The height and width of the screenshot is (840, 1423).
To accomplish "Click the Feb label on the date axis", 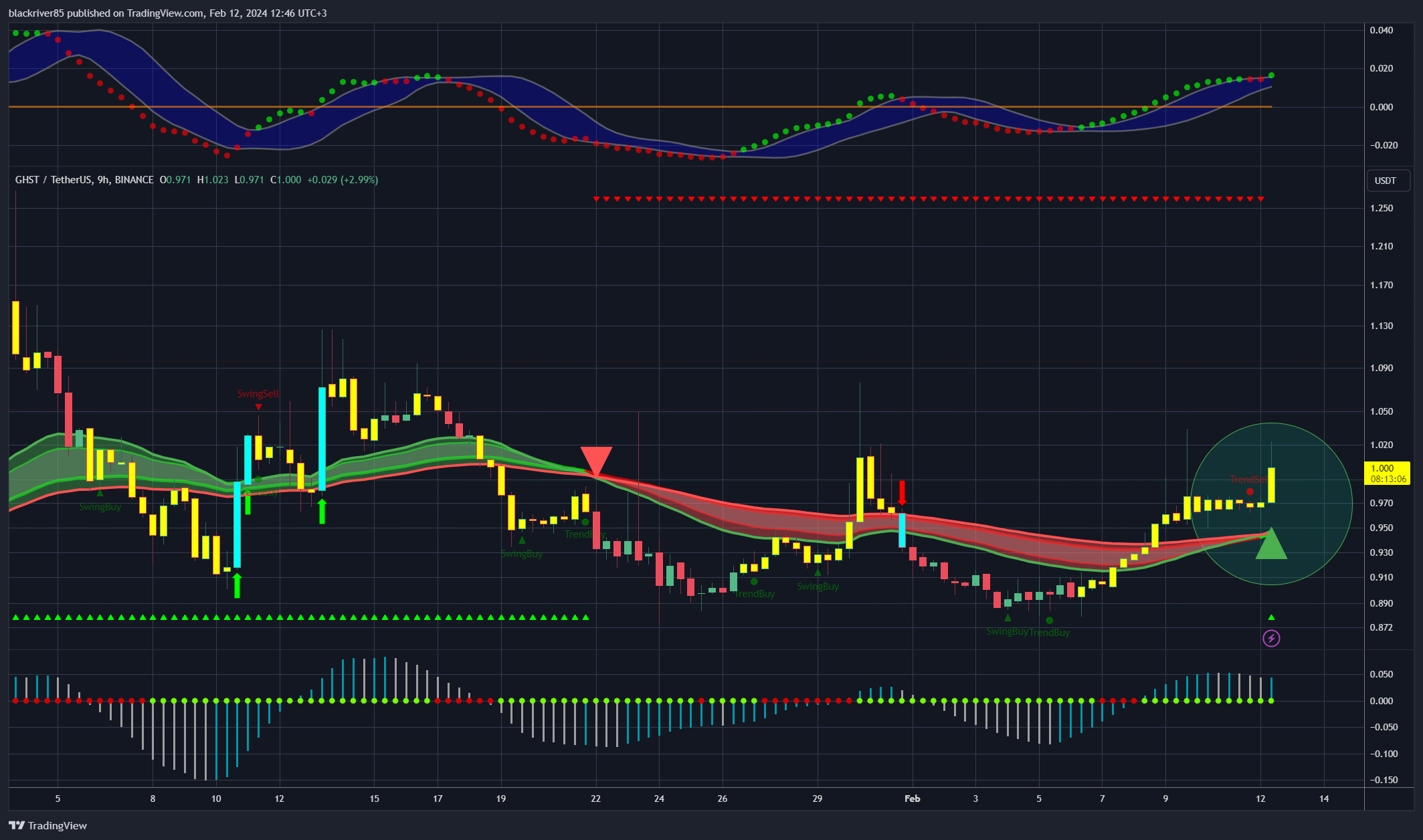I will (913, 799).
